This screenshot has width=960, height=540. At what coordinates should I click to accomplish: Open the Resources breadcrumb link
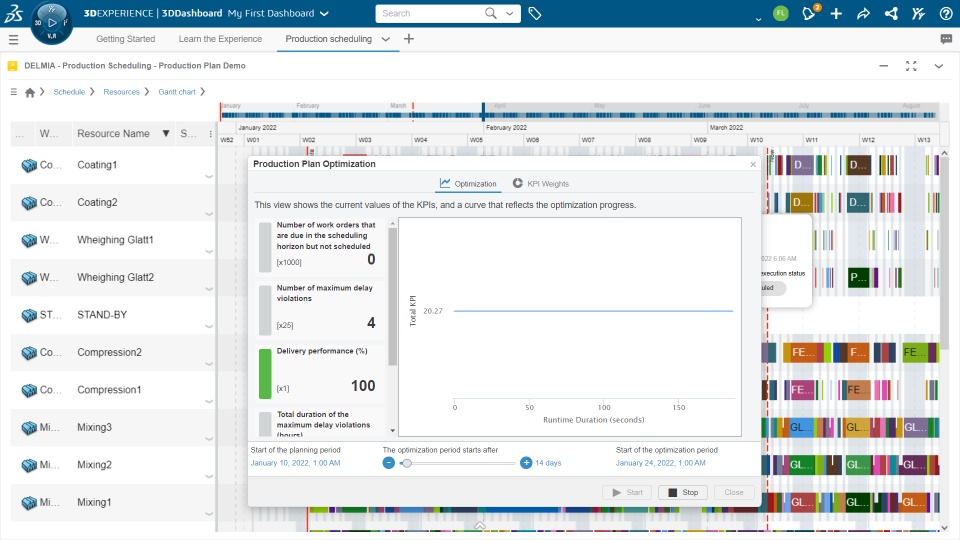click(x=121, y=92)
